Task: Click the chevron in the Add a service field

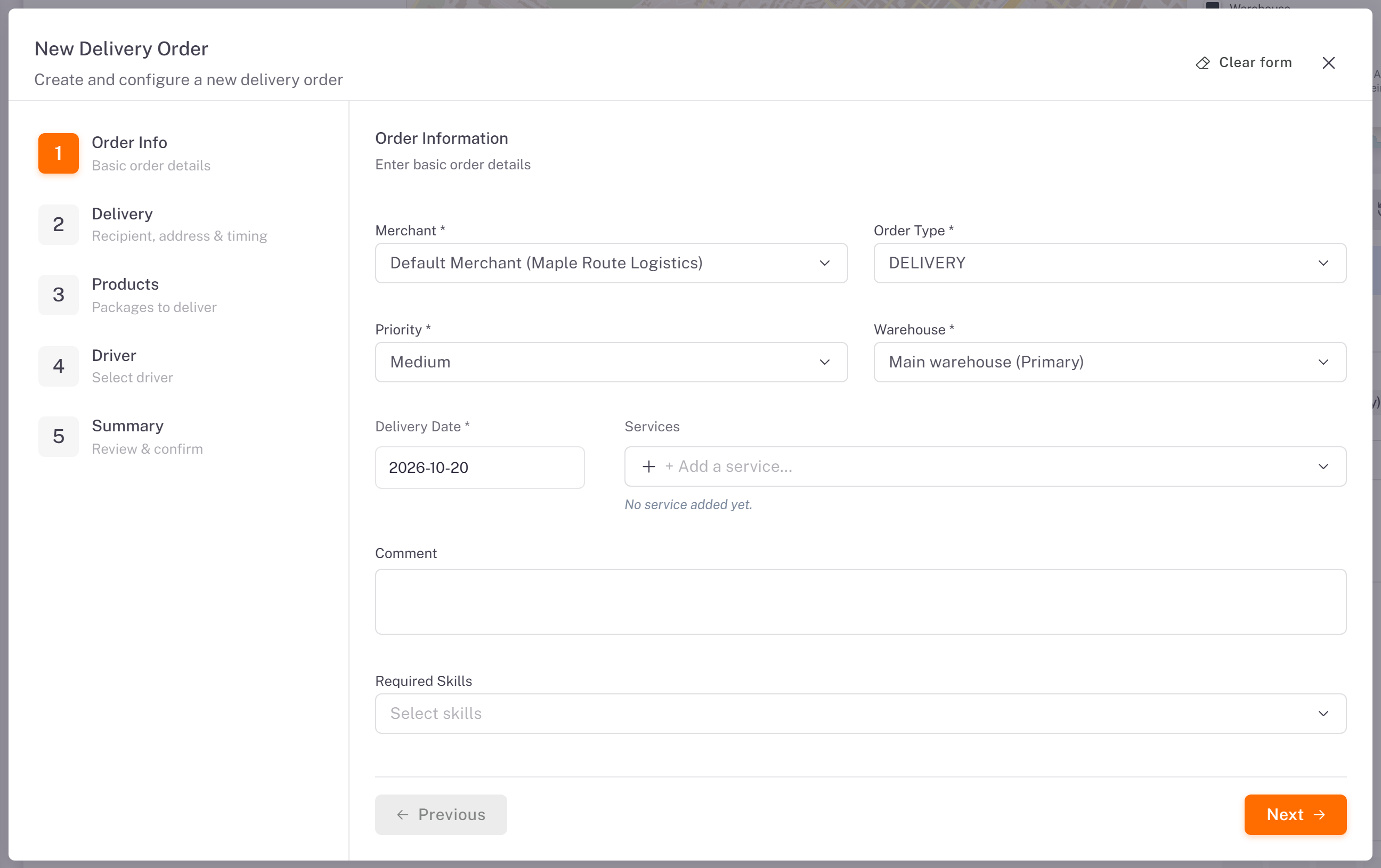Action: pos(1323,466)
